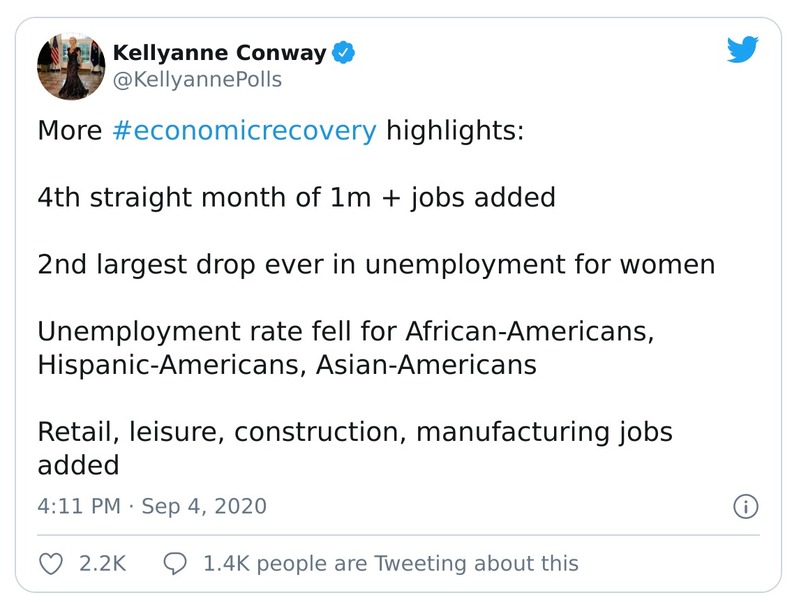
Task: Open the tweet info icon
Action: click(x=745, y=507)
